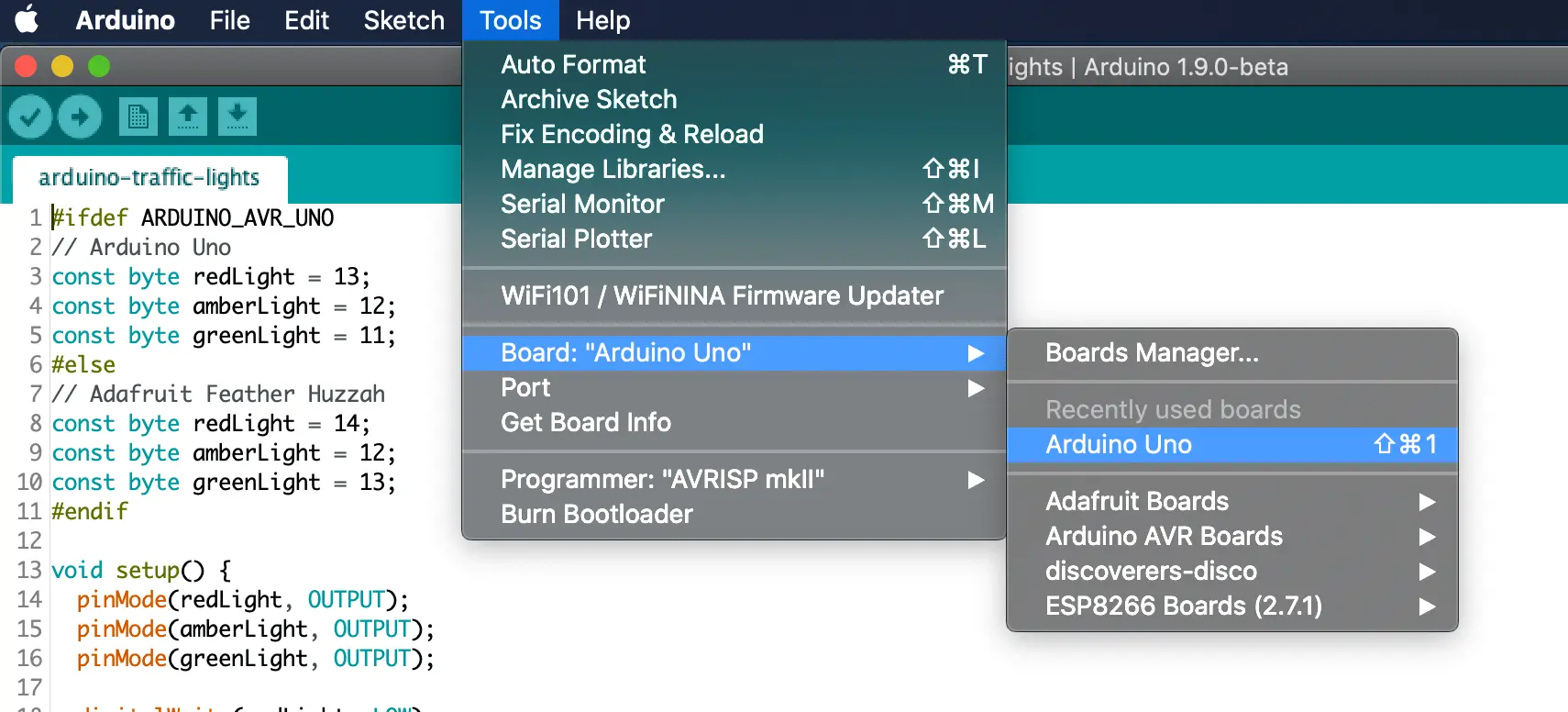The width and height of the screenshot is (1568, 712).
Task: Expand the Adafruit Boards submenu
Action: pos(1137,501)
